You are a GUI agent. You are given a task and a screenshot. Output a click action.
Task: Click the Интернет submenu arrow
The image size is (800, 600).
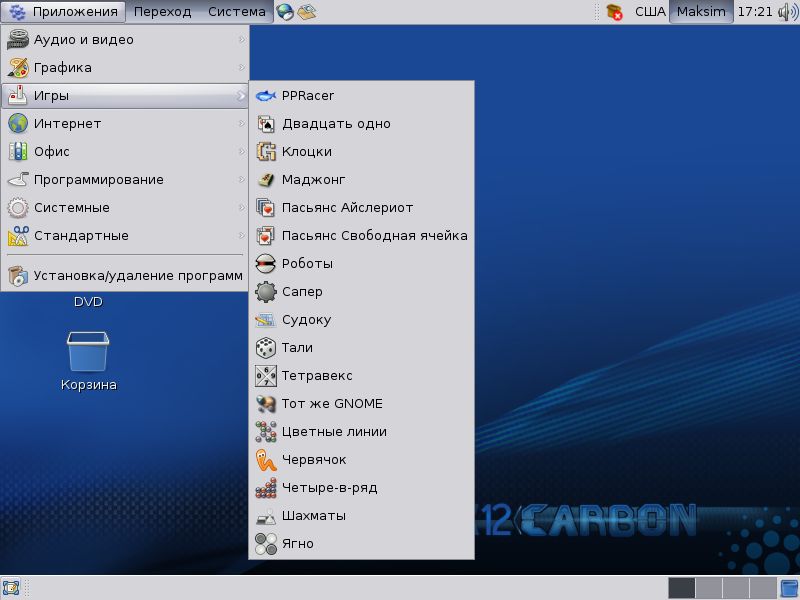241,123
